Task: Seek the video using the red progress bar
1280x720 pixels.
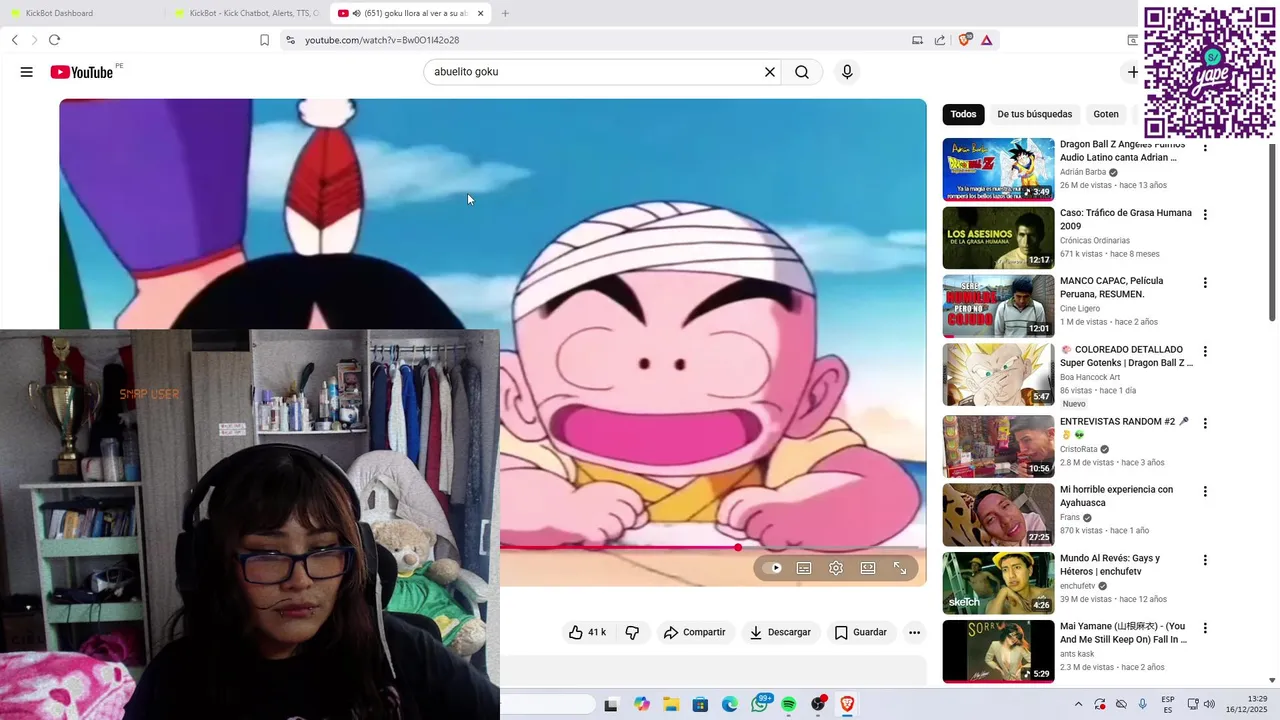Action: (619, 548)
